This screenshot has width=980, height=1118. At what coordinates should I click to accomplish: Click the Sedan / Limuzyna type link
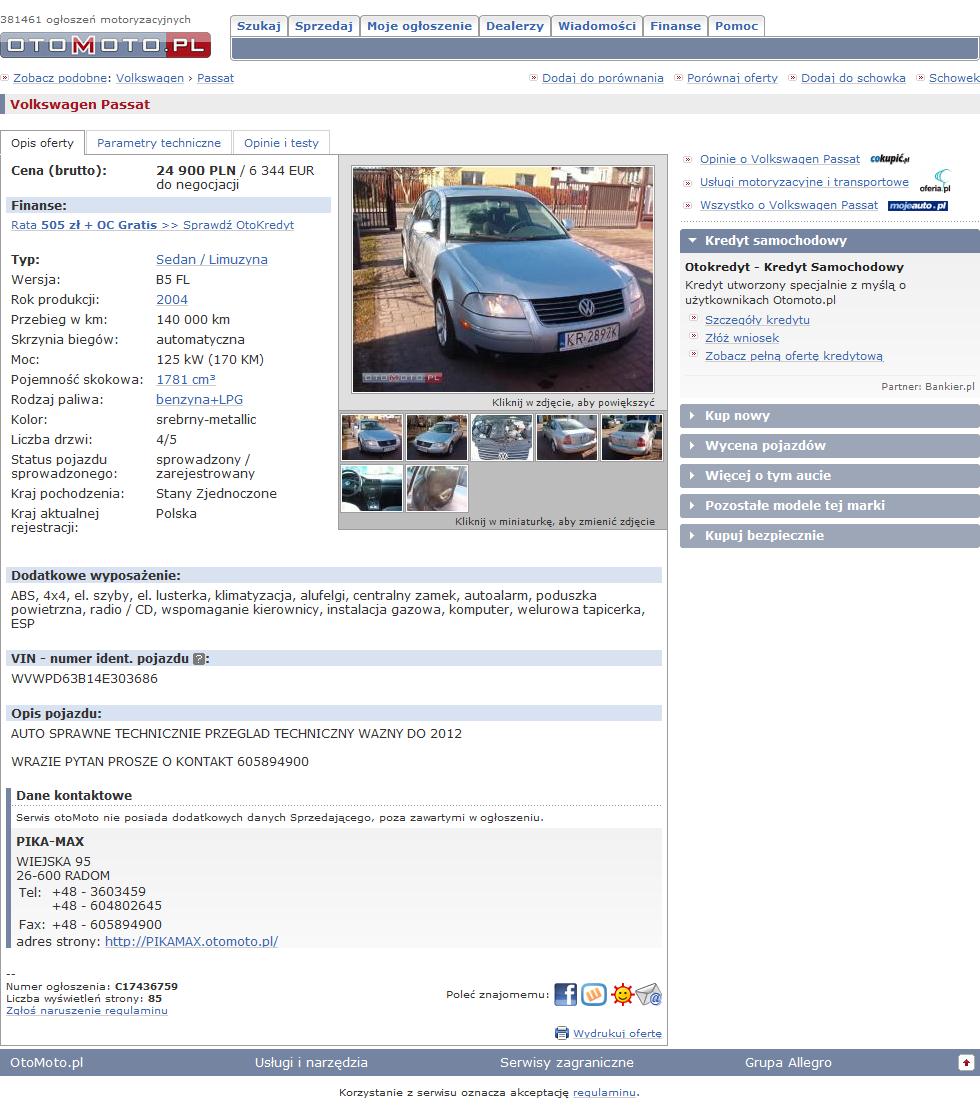click(212, 260)
